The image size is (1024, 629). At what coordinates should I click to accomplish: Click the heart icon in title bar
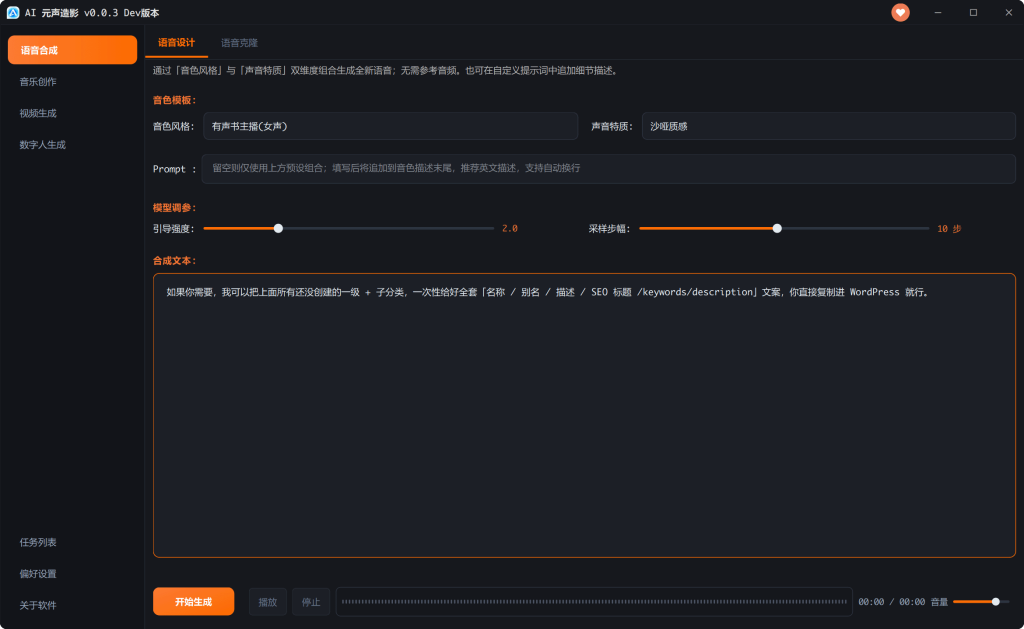900,12
